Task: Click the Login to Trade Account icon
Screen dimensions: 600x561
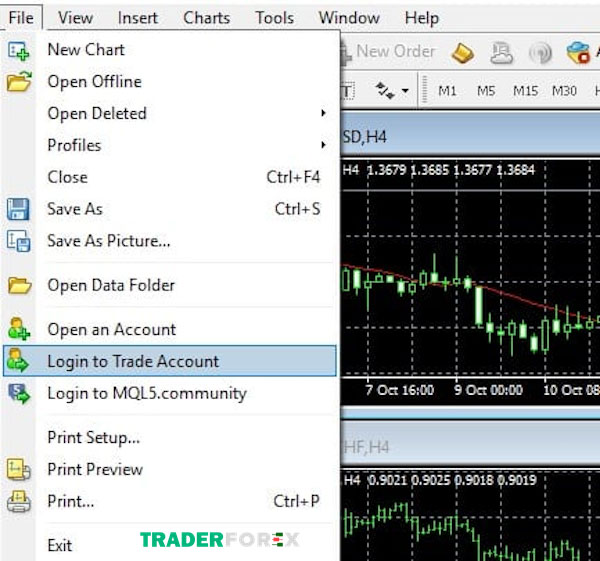Action: pos(18,360)
